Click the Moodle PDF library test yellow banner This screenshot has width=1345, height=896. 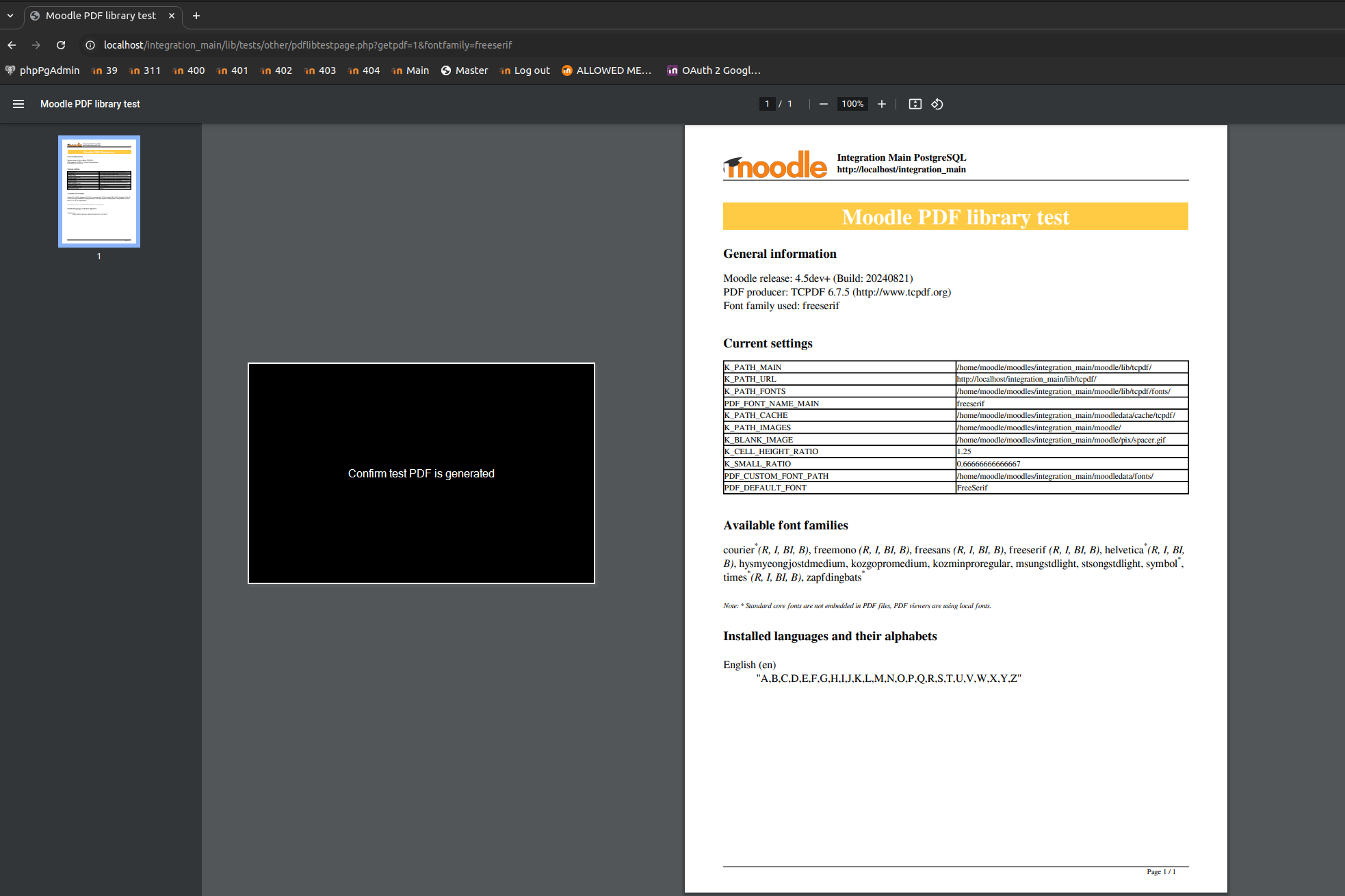[x=956, y=216]
